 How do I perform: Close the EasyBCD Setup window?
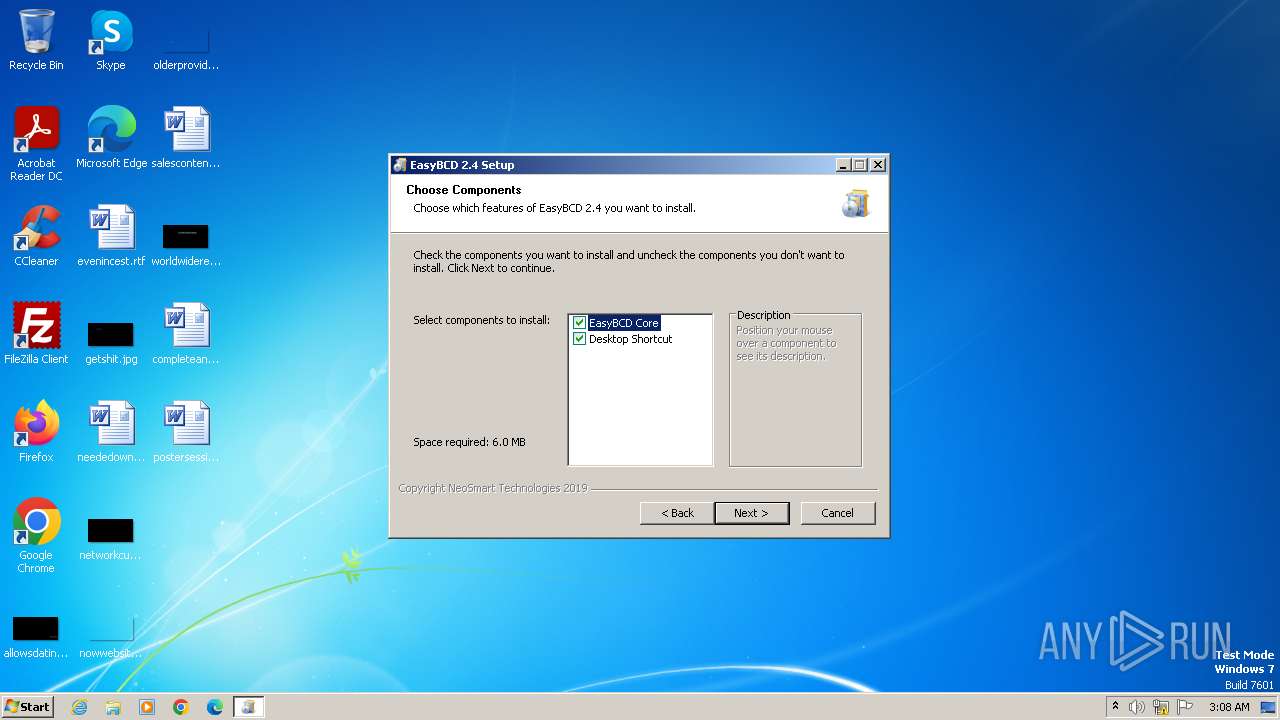(878, 165)
